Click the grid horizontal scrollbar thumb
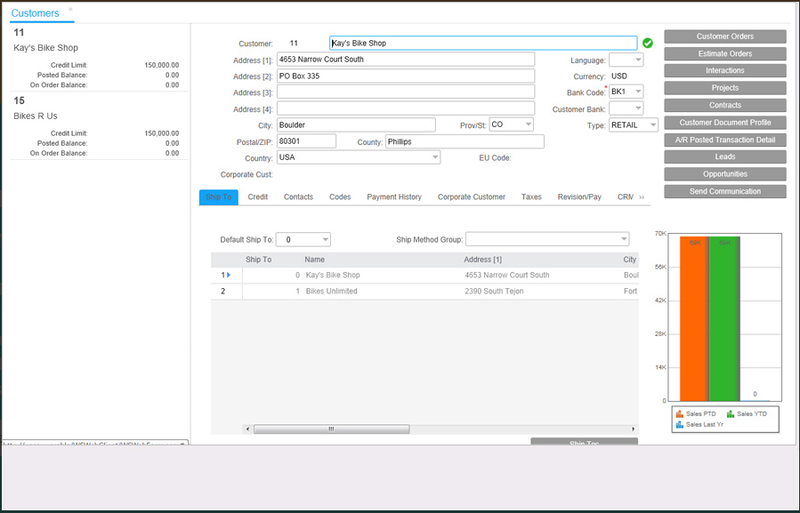This screenshot has height=513, width=800. point(332,429)
